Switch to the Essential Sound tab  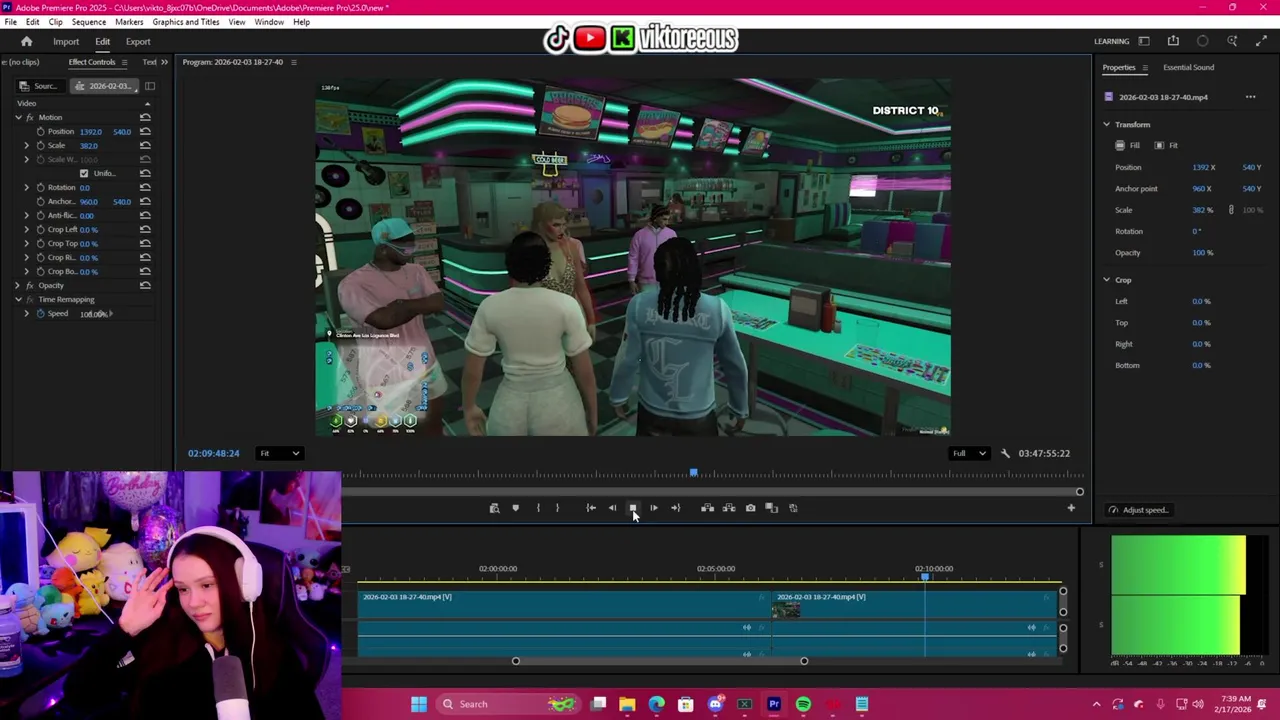pos(1188,67)
